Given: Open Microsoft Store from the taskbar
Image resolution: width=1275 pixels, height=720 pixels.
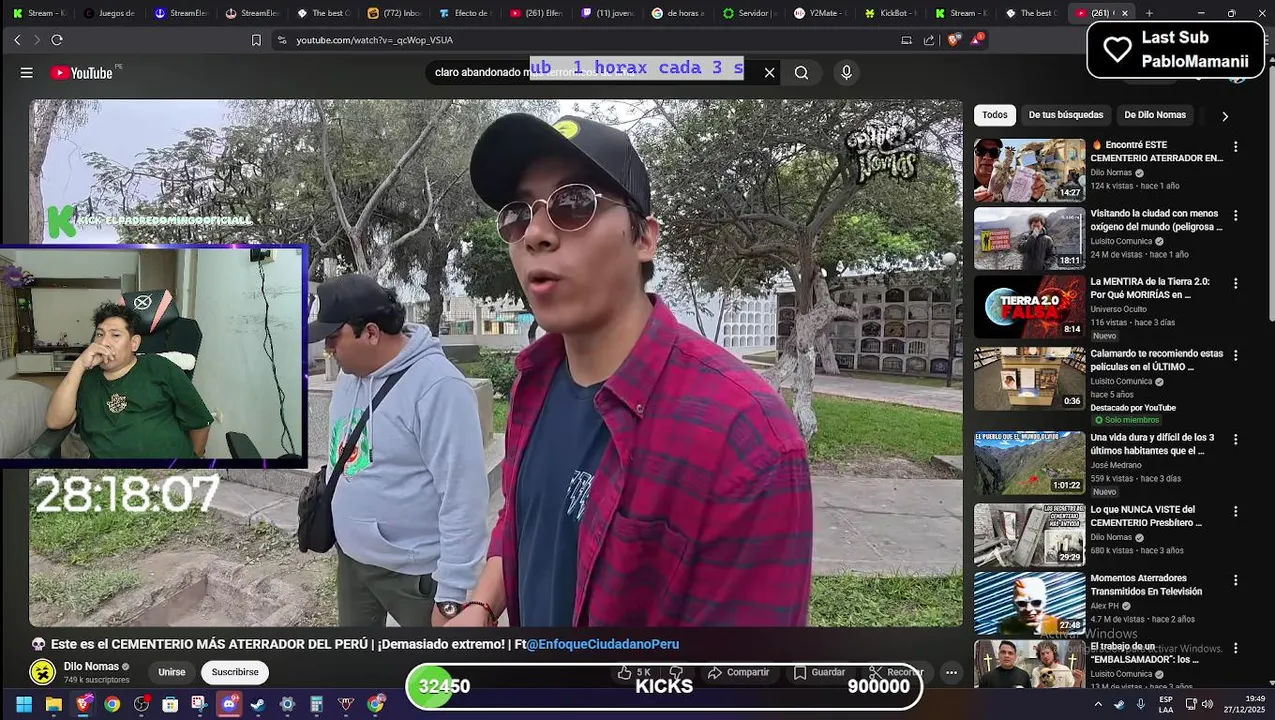Looking at the screenshot, I should point(170,705).
